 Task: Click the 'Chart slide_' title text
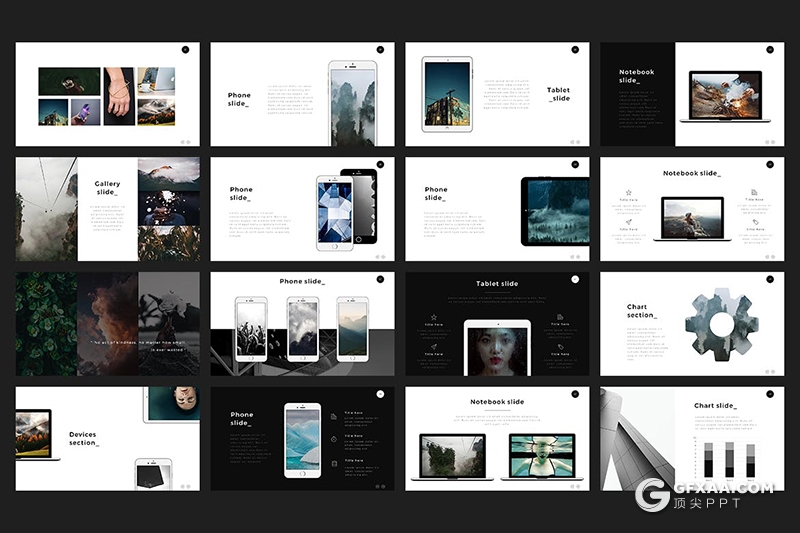715,406
